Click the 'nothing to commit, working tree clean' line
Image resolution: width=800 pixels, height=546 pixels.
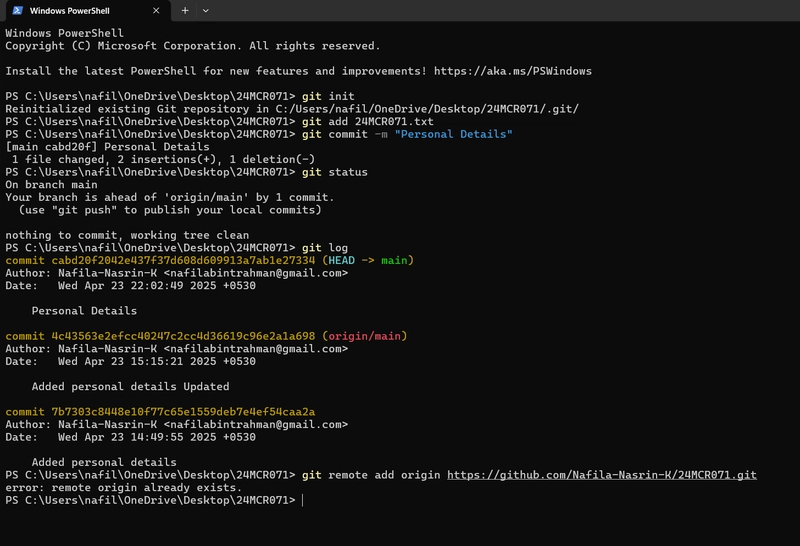coord(127,235)
